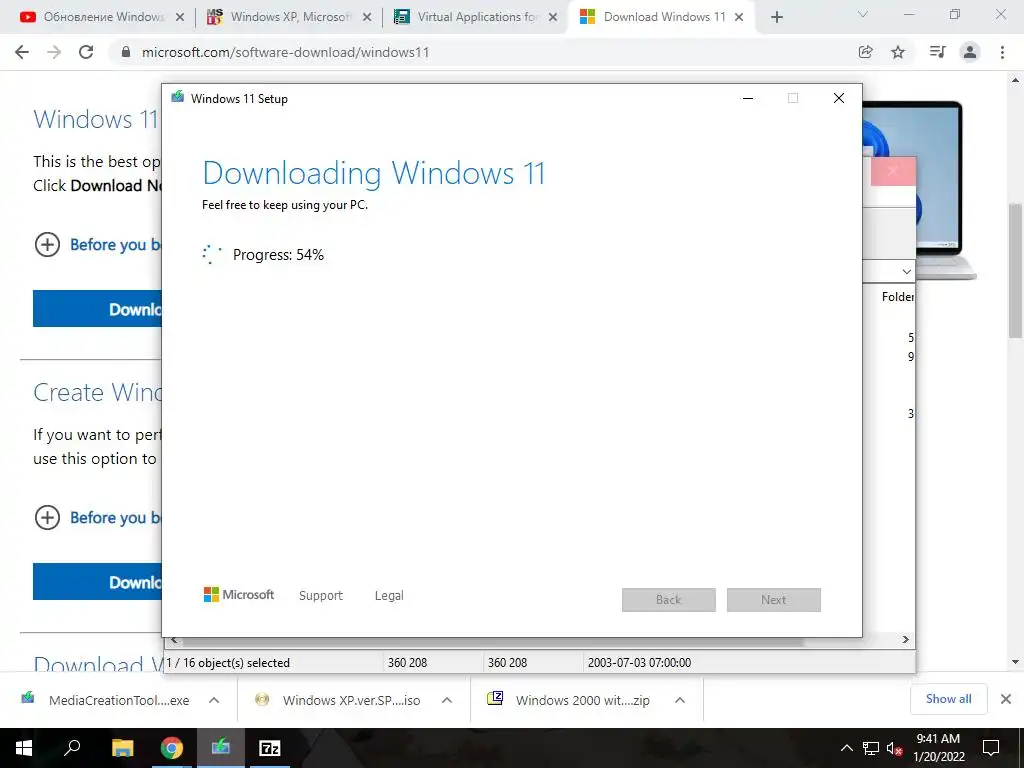The image size is (1024, 768).
Task: Open options chevron for Windows XP iso download
Action: [447, 700]
